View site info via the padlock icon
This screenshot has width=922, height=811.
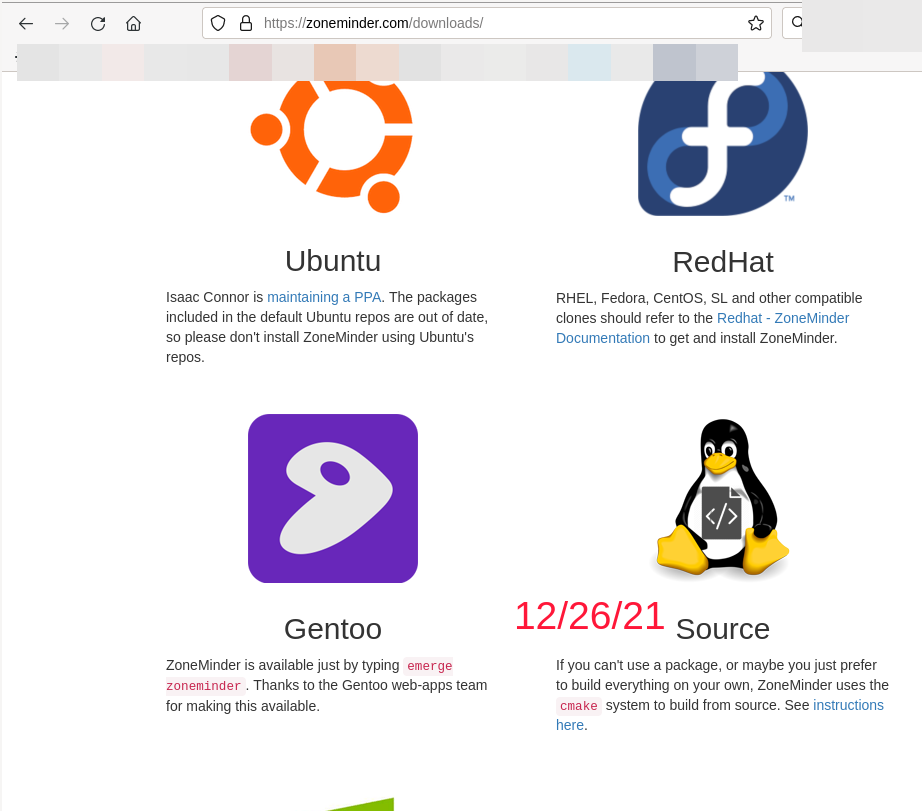244,22
